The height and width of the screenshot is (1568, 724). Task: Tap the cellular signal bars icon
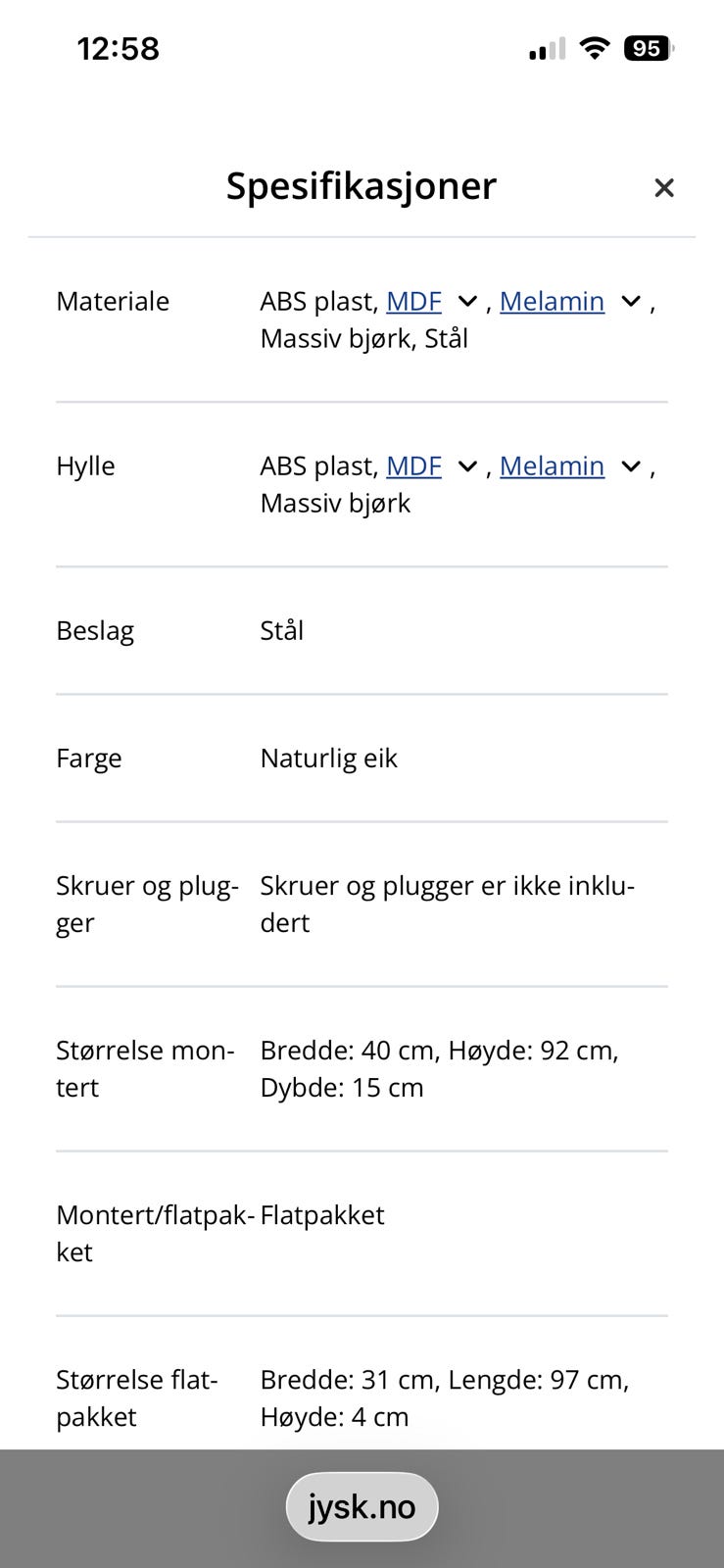point(547,49)
